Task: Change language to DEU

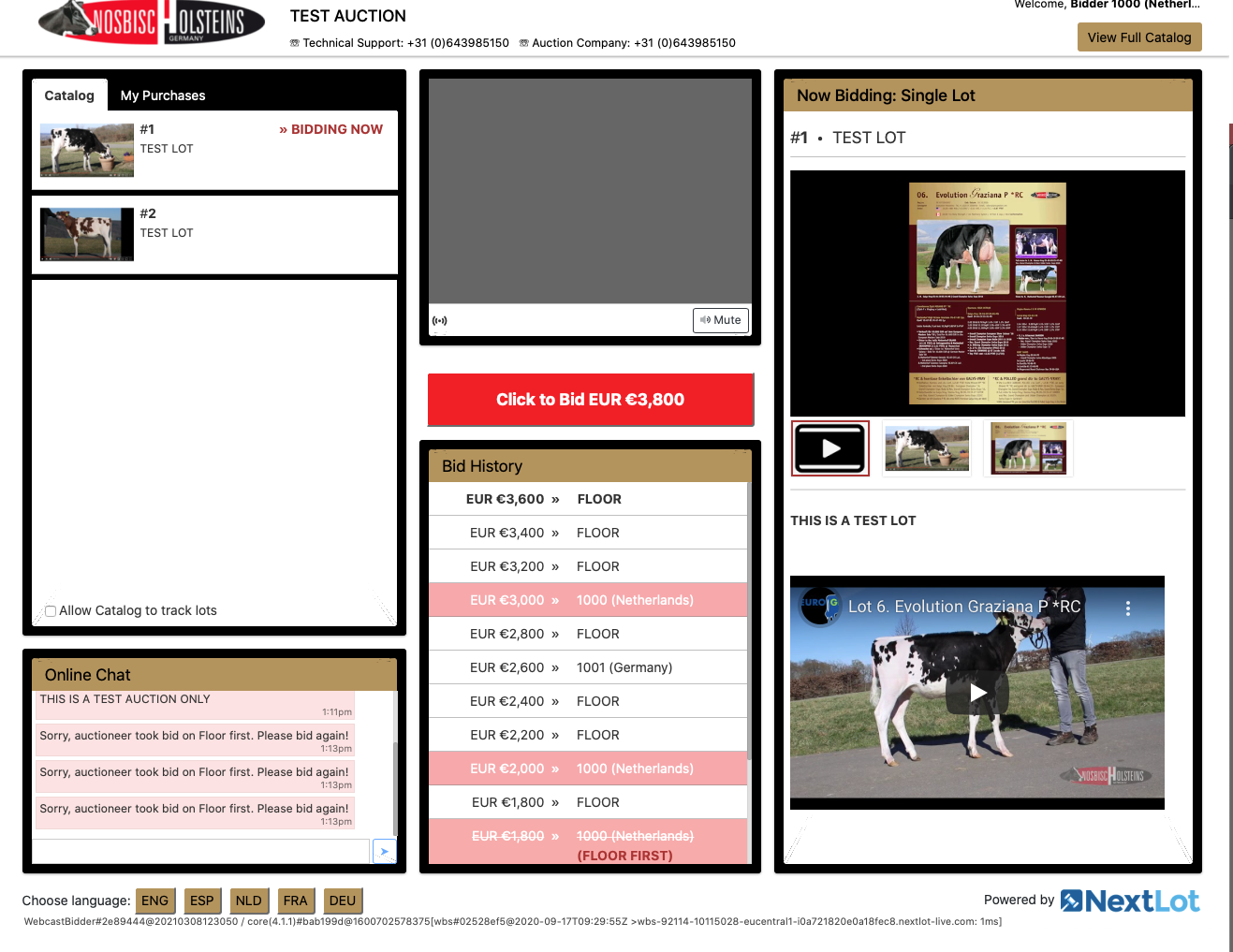Action: click(342, 901)
